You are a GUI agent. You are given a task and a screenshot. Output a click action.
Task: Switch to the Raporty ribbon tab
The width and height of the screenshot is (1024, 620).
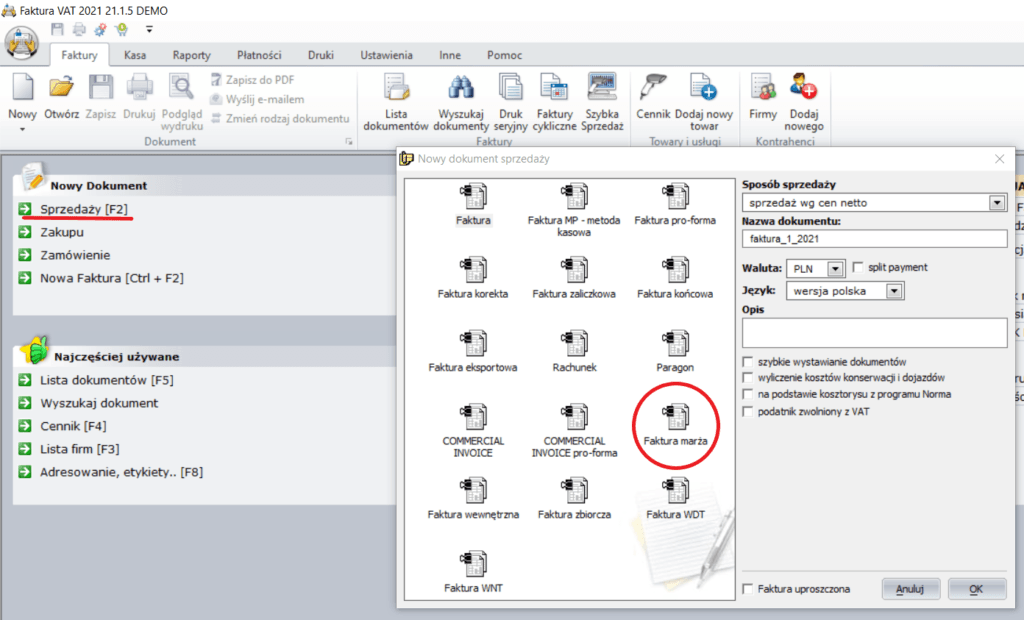tap(191, 55)
